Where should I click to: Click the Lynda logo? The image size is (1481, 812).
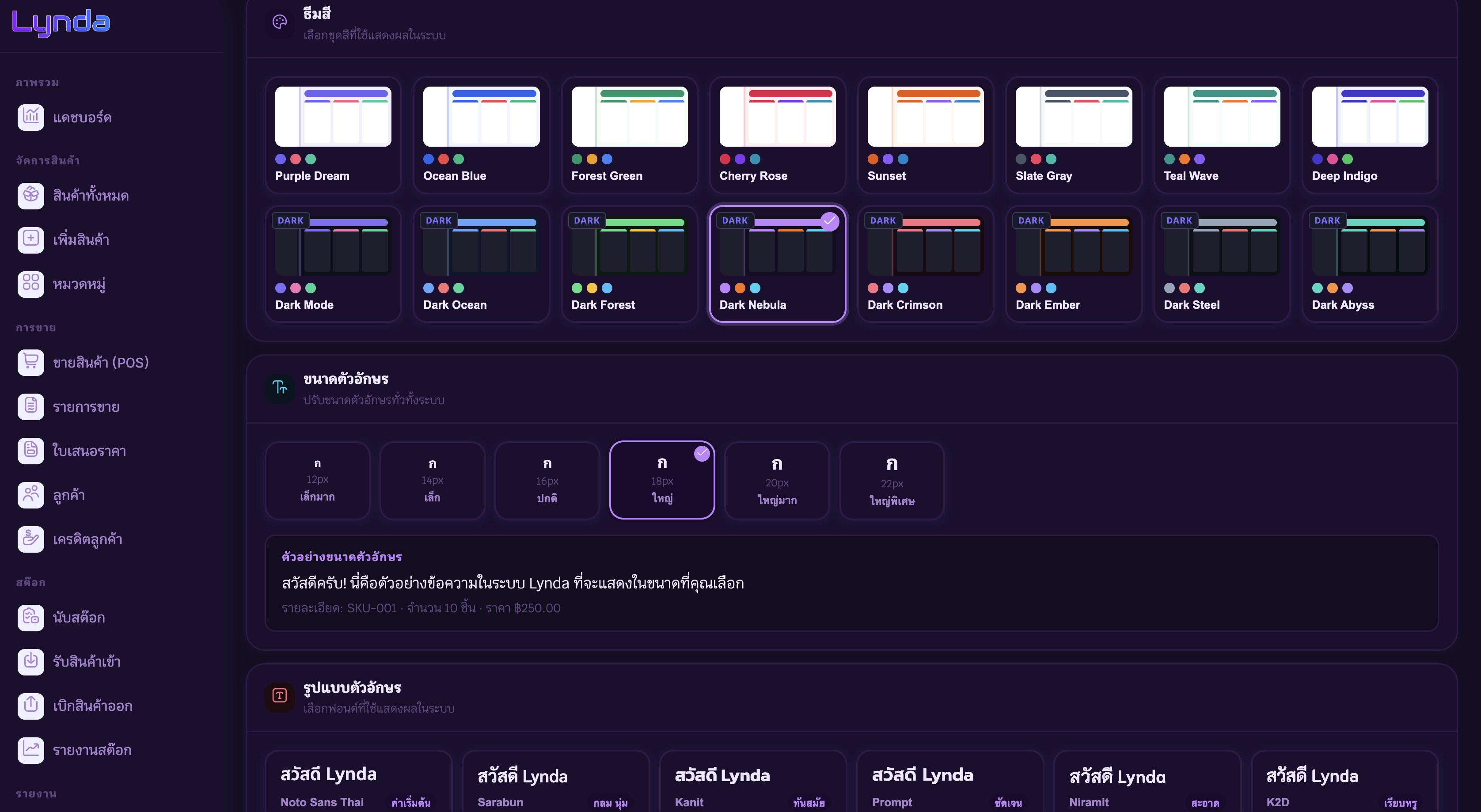61,23
